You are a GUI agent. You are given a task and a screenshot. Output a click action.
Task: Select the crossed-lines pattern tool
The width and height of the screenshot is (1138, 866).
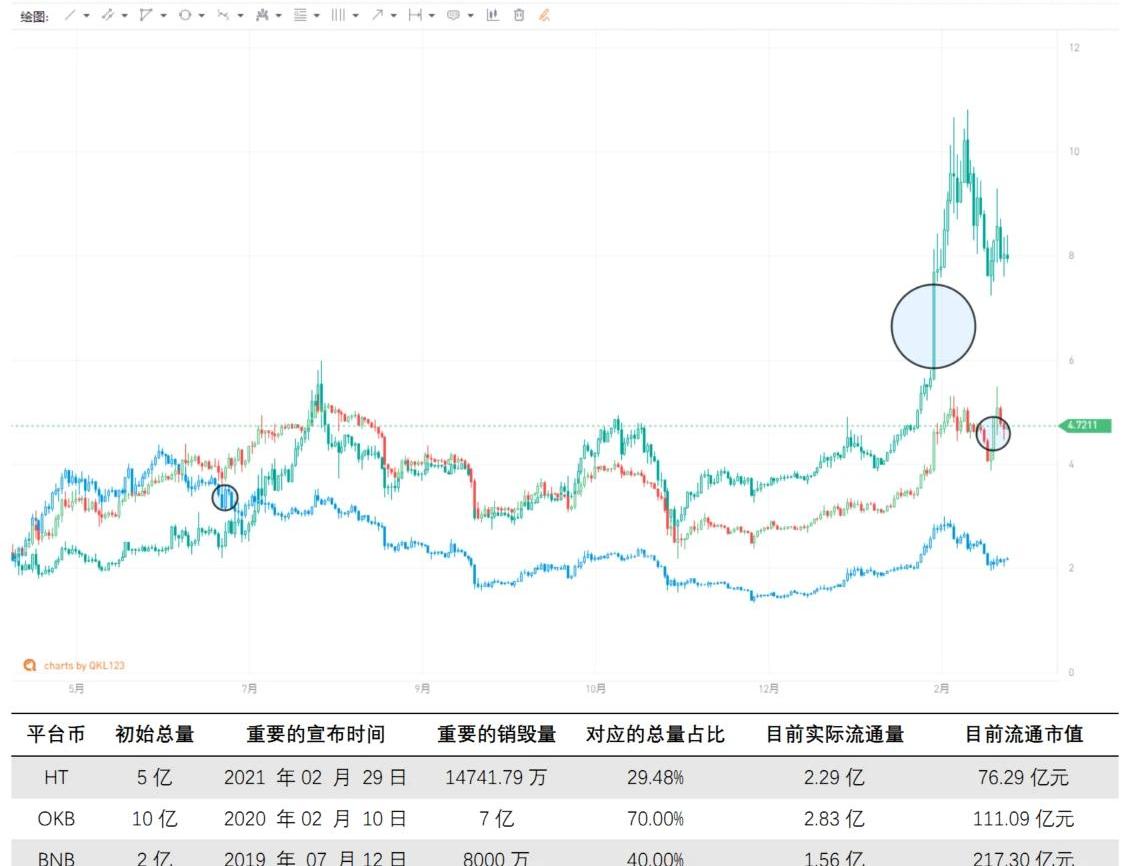223,15
